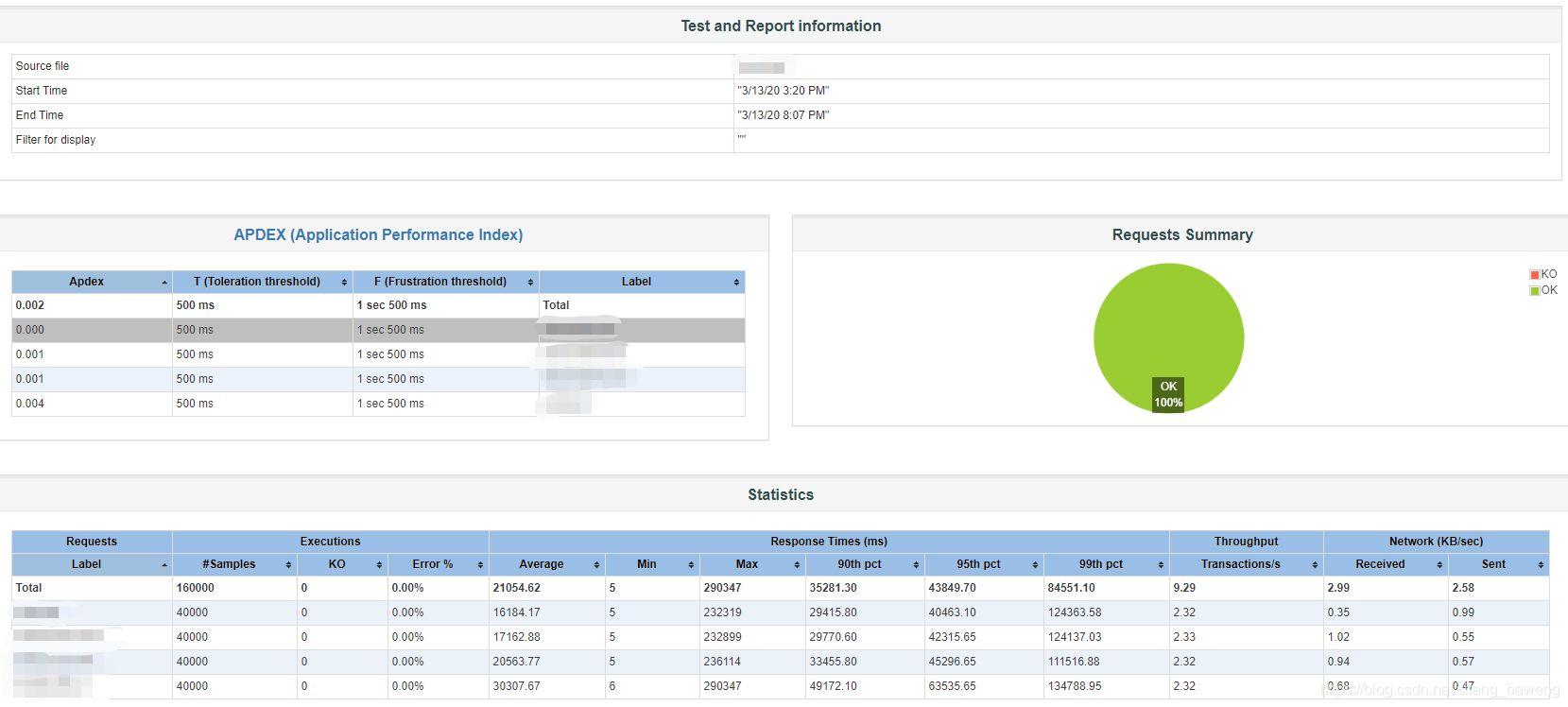This screenshot has height=707, width=1568.
Task: Select sent value 2.58 in Total row
Action: 1464,588
